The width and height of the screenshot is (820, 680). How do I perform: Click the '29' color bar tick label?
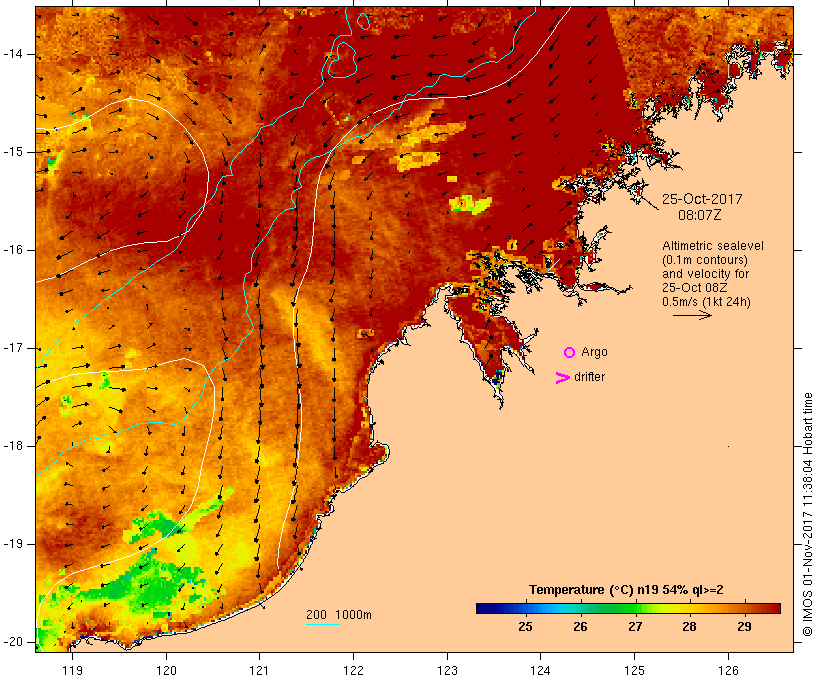[744, 627]
